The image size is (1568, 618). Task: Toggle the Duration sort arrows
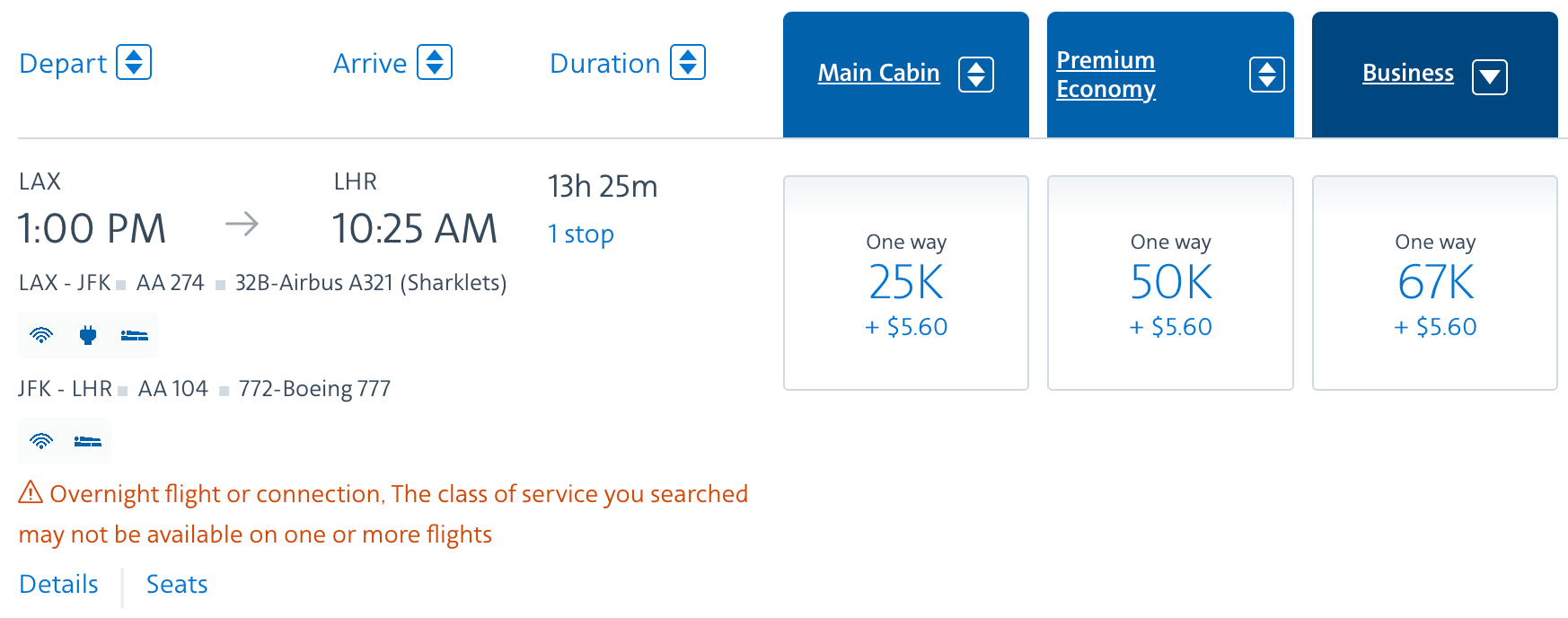(688, 62)
